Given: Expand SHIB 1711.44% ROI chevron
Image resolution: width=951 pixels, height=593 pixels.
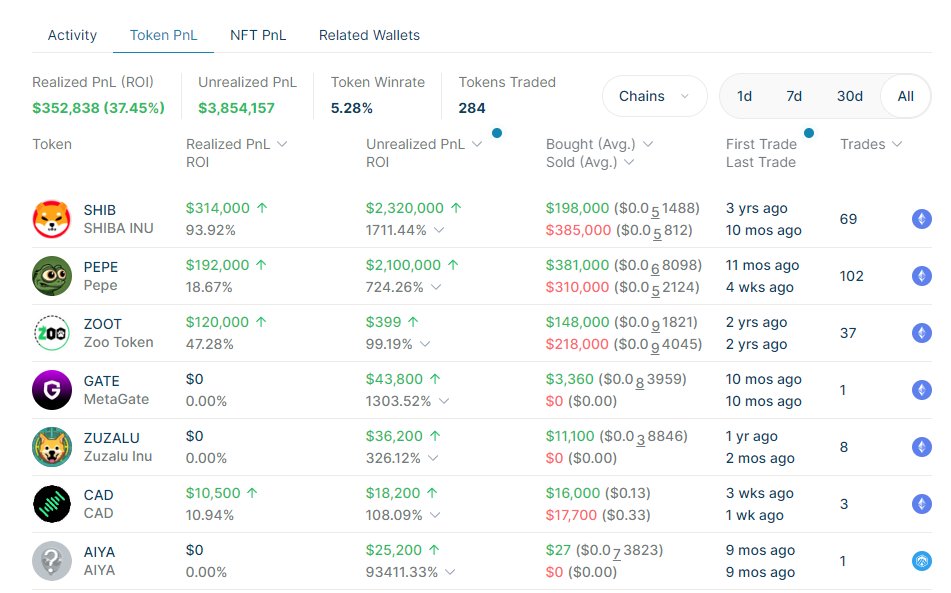Looking at the screenshot, I should tap(439, 230).
